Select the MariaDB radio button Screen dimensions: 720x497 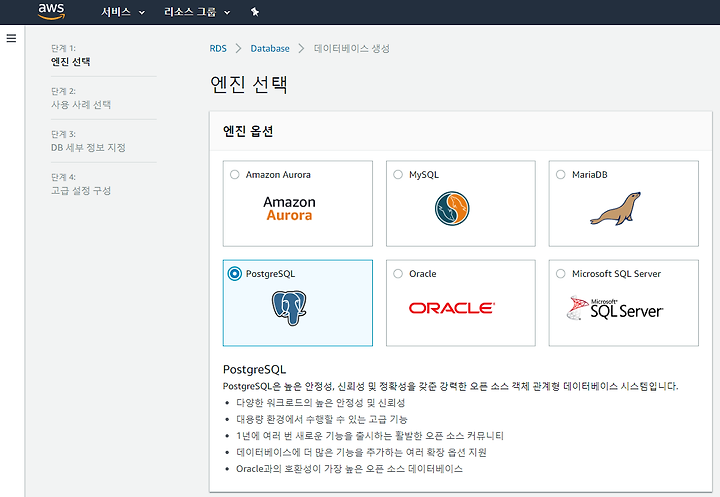pyautogui.click(x=561, y=175)
